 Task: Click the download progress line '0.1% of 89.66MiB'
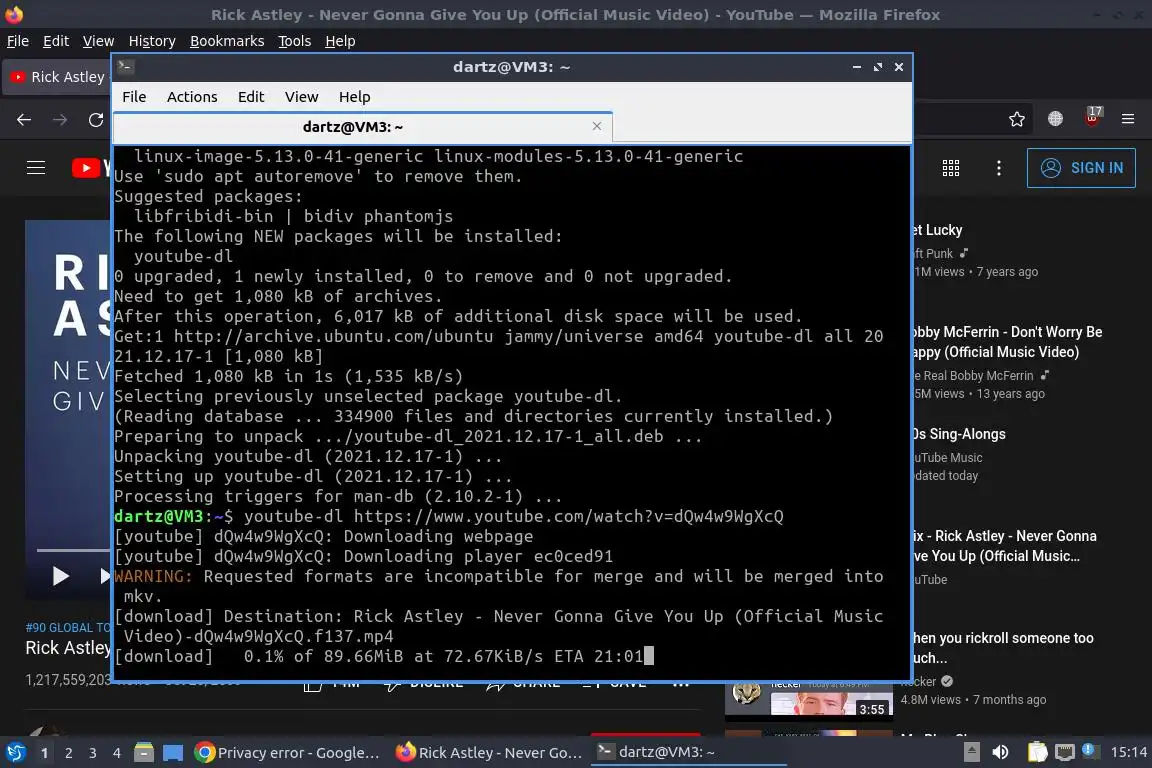coord(379,656)
